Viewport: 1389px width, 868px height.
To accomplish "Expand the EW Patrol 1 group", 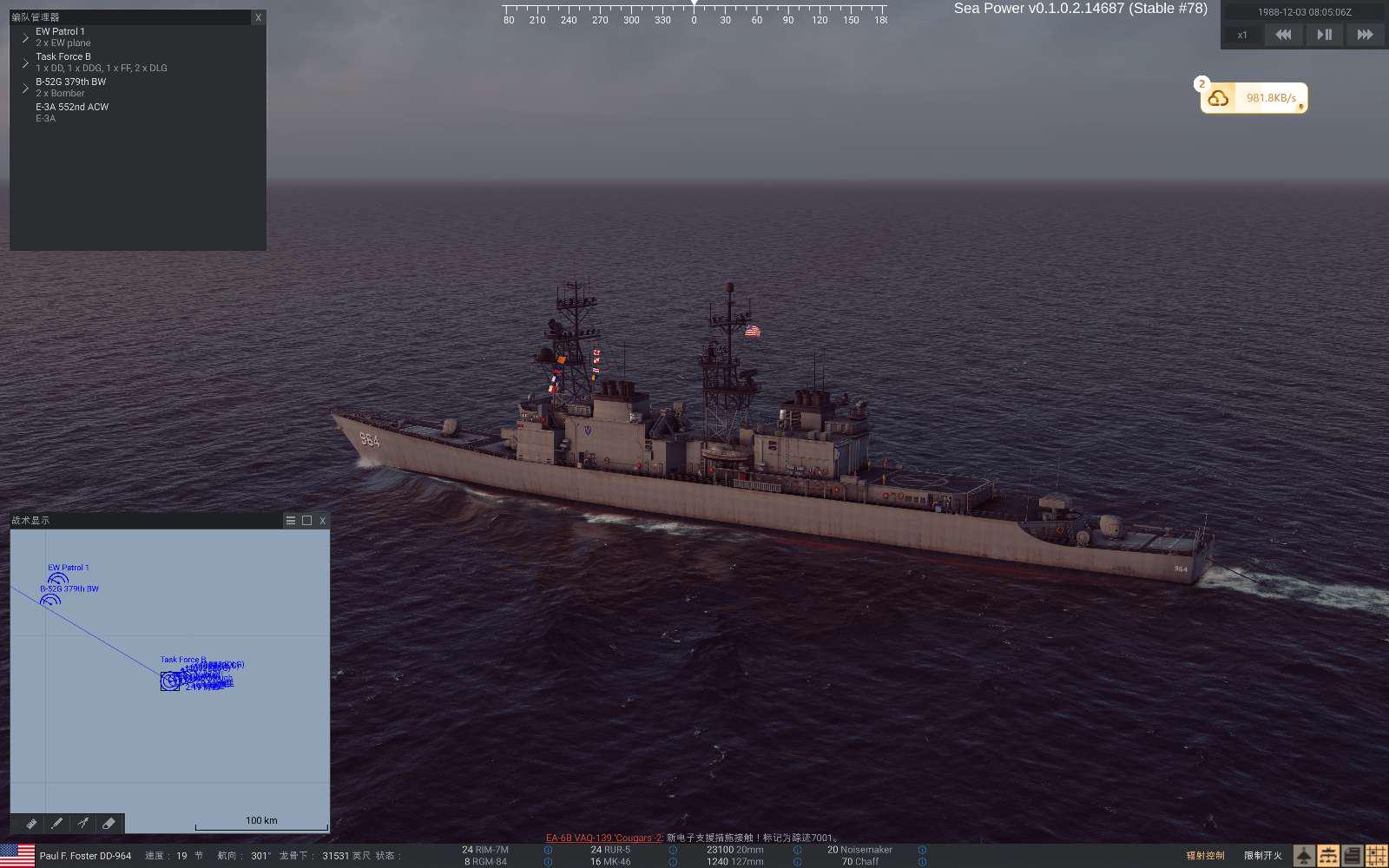I will (x=25, y=38).
